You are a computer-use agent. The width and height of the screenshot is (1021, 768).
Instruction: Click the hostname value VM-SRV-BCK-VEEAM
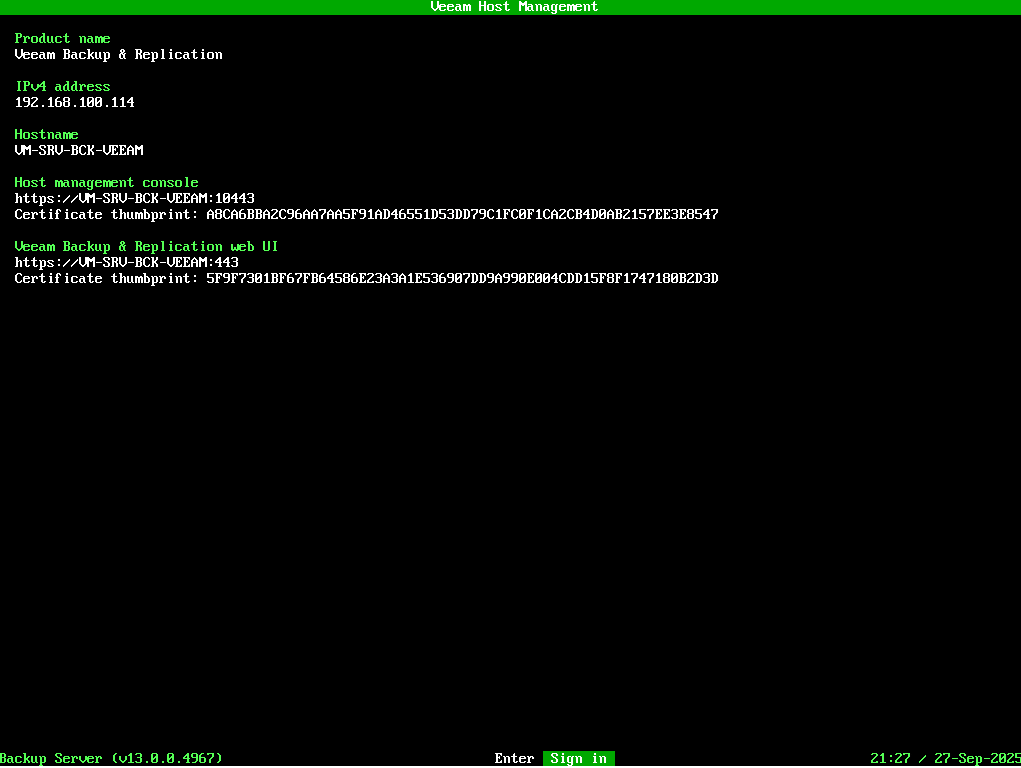[x=79, y=151]
